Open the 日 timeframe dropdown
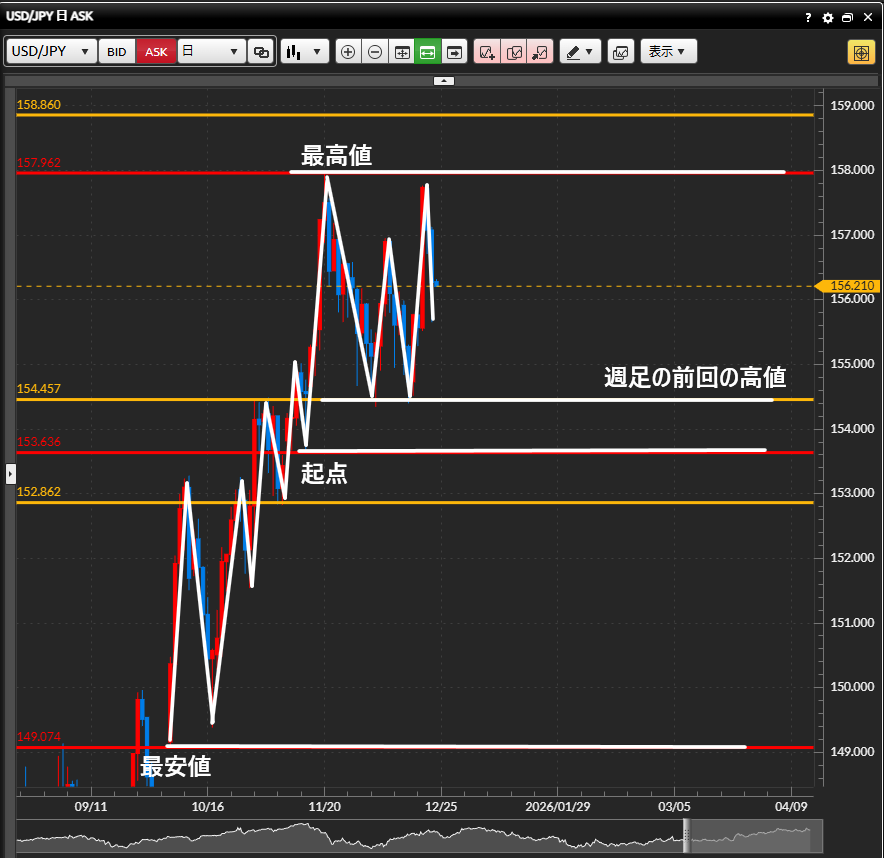Screen dimensions: 884x858 [211, 51]
